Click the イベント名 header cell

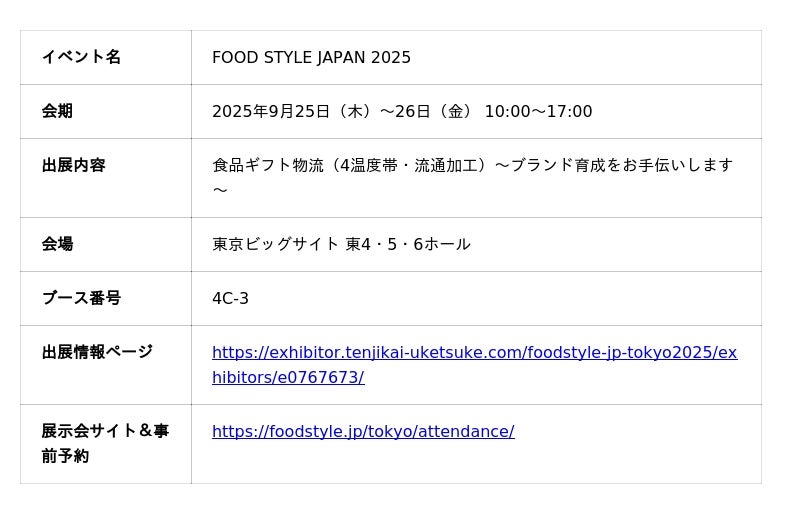point(81,57)
